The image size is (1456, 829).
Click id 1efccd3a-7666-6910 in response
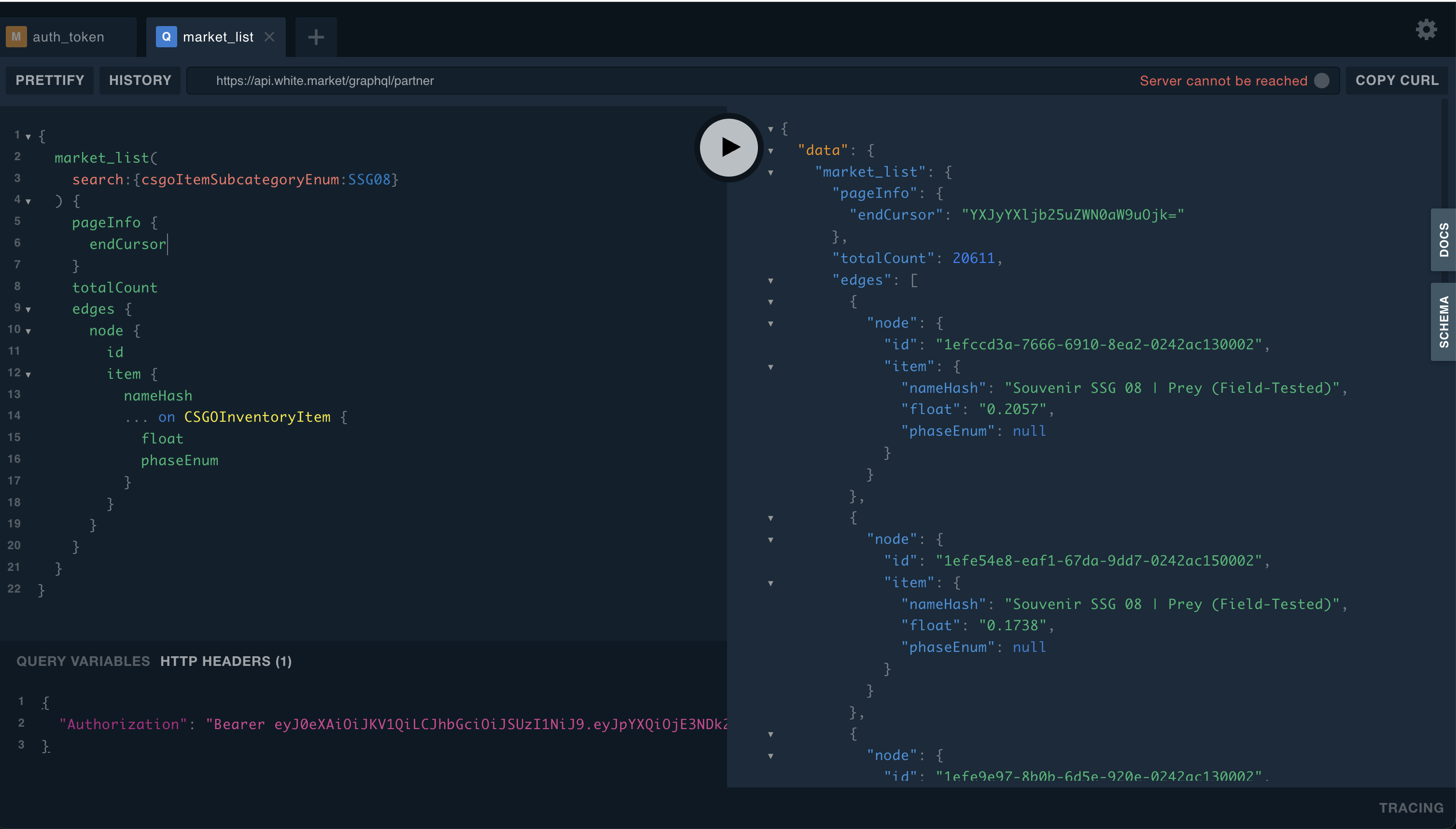click(x=1098, y=345)
